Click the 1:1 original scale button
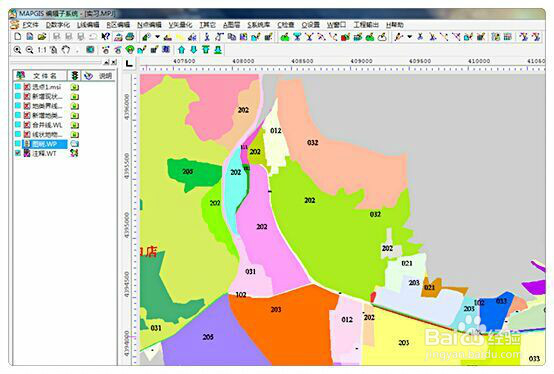The width and height of the screenshot is (554, 374). [x=41, y=50]
